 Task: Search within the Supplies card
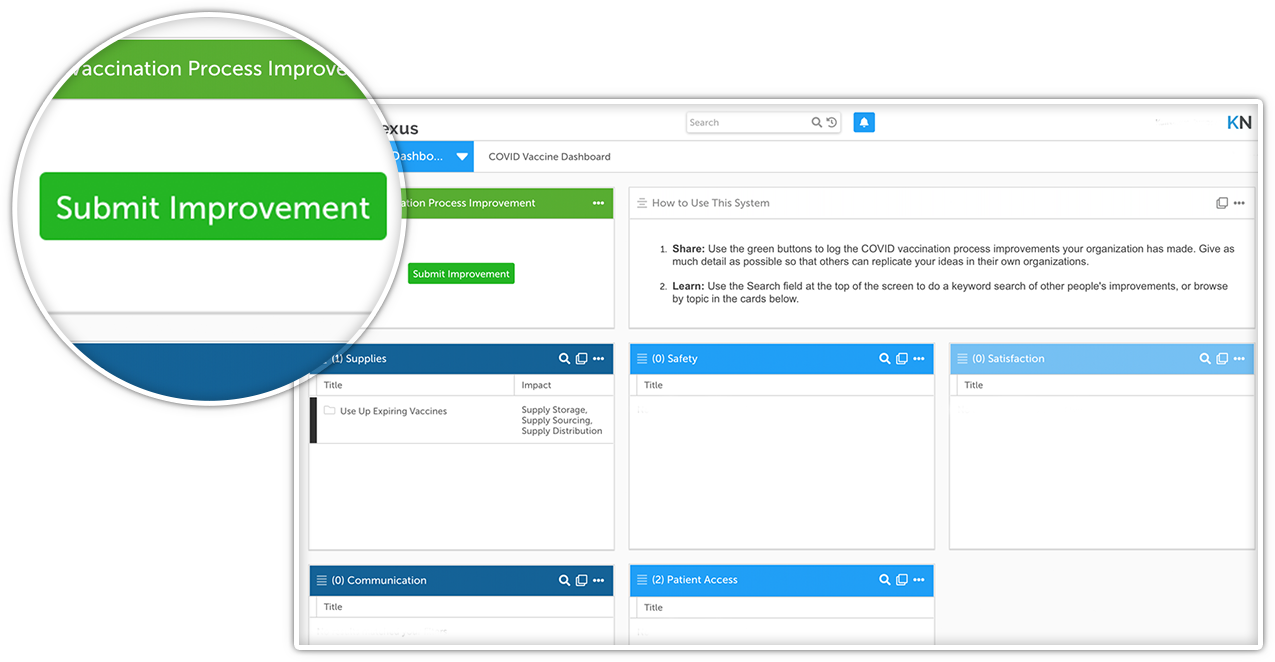(x=564, y=359)
